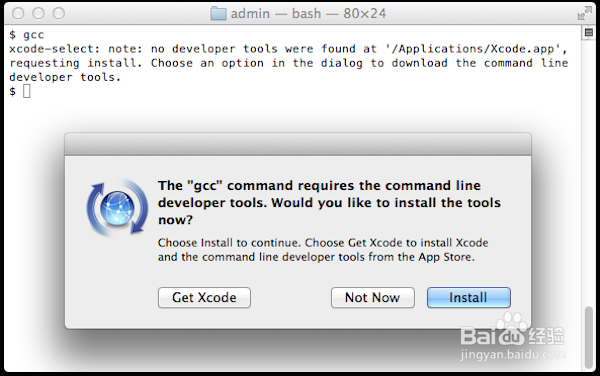The height and width of the screenshot is (376, 600).
Task: Enter full screen with the arrows icon
Action: coord(585,13)
